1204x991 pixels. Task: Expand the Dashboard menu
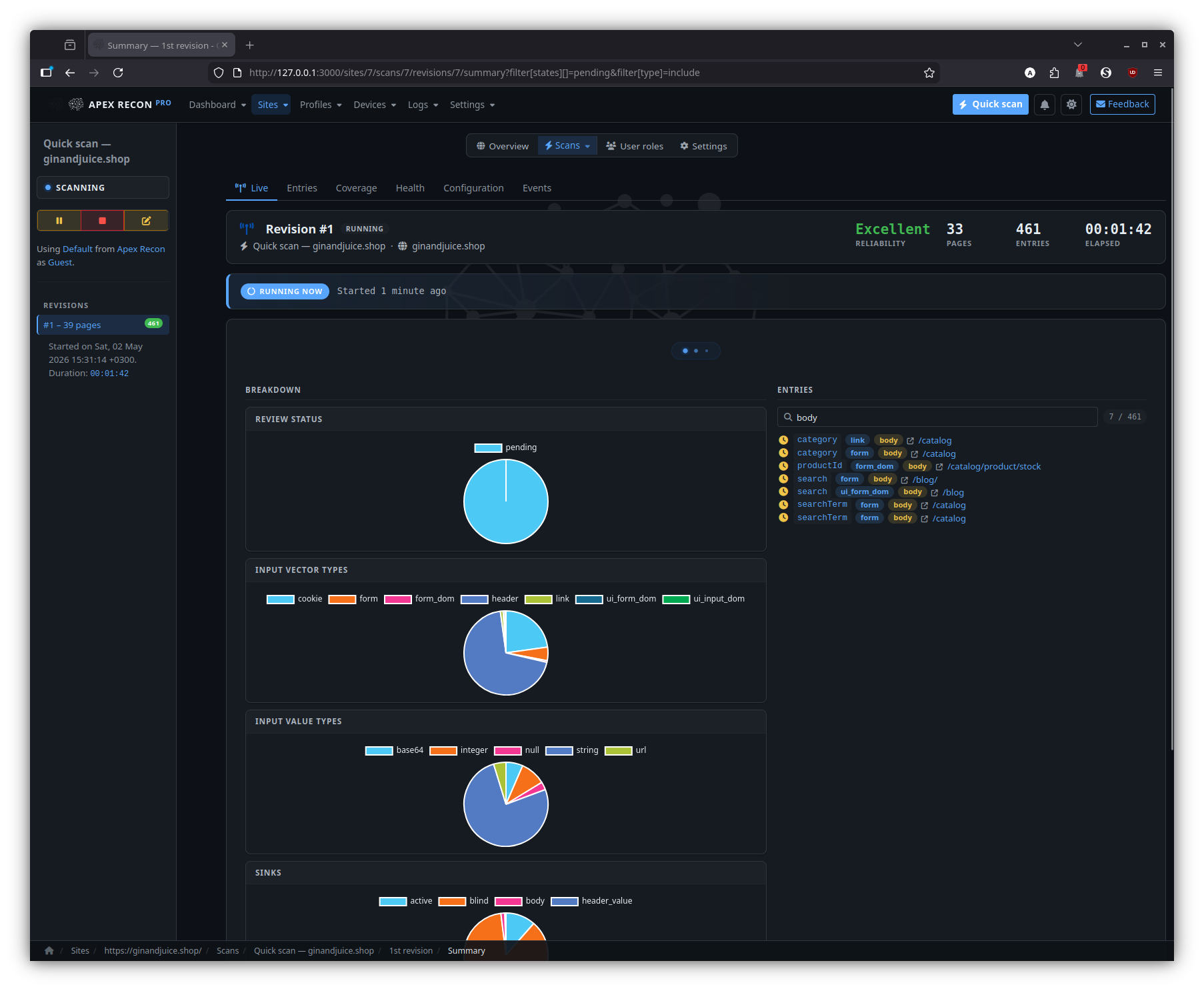[x=217, y=105]
